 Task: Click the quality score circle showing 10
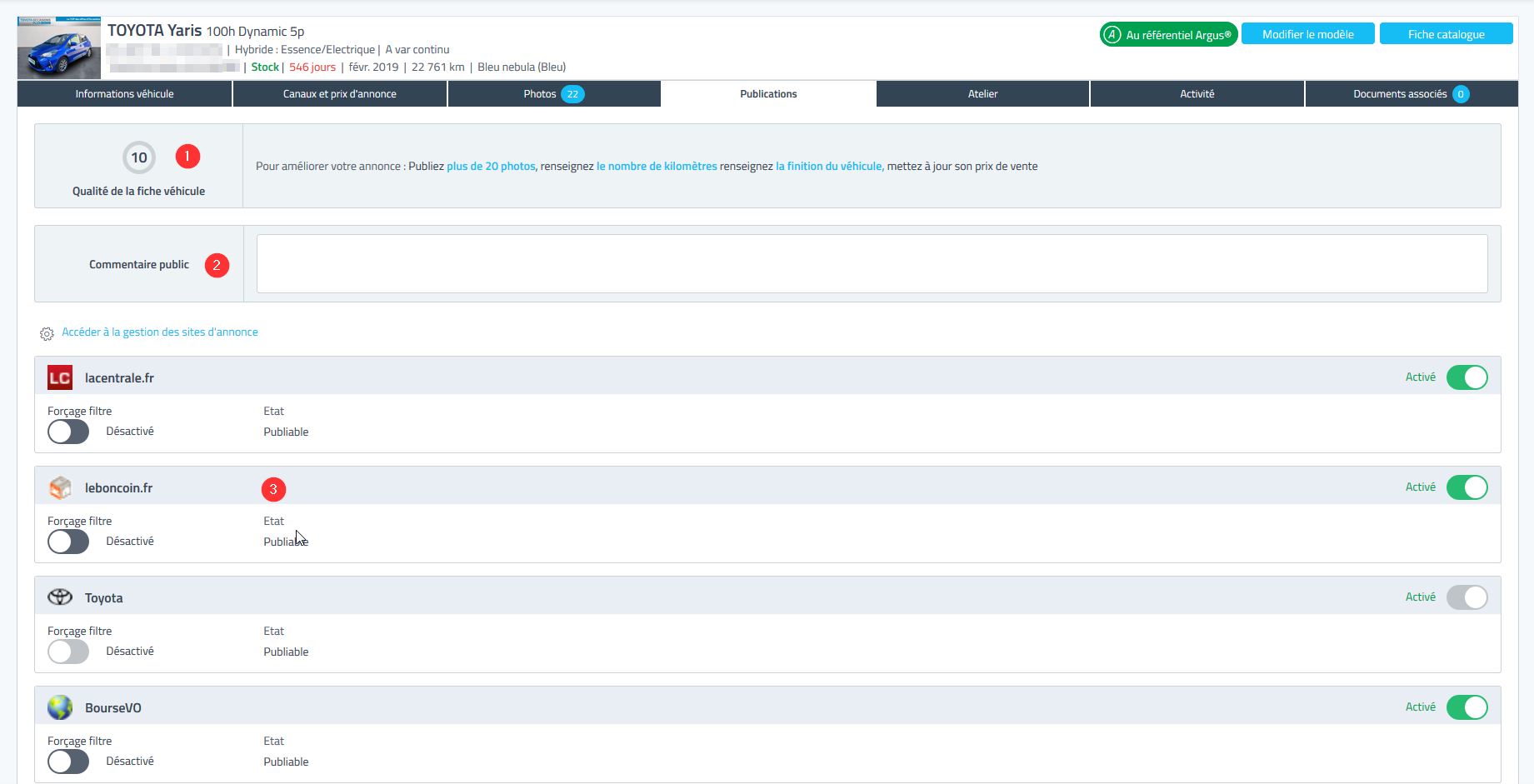[139, 157]
